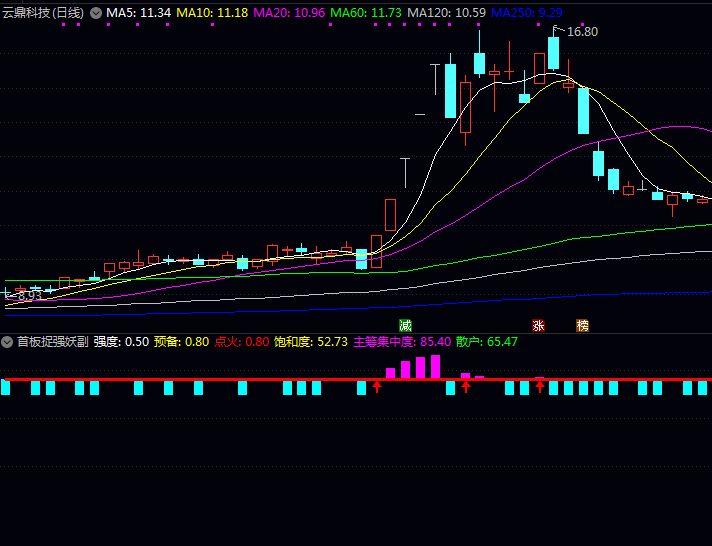Screen dimensions: 712x546
Task: Click the tallest magenta bar in indicator
Action: (436, 366)
